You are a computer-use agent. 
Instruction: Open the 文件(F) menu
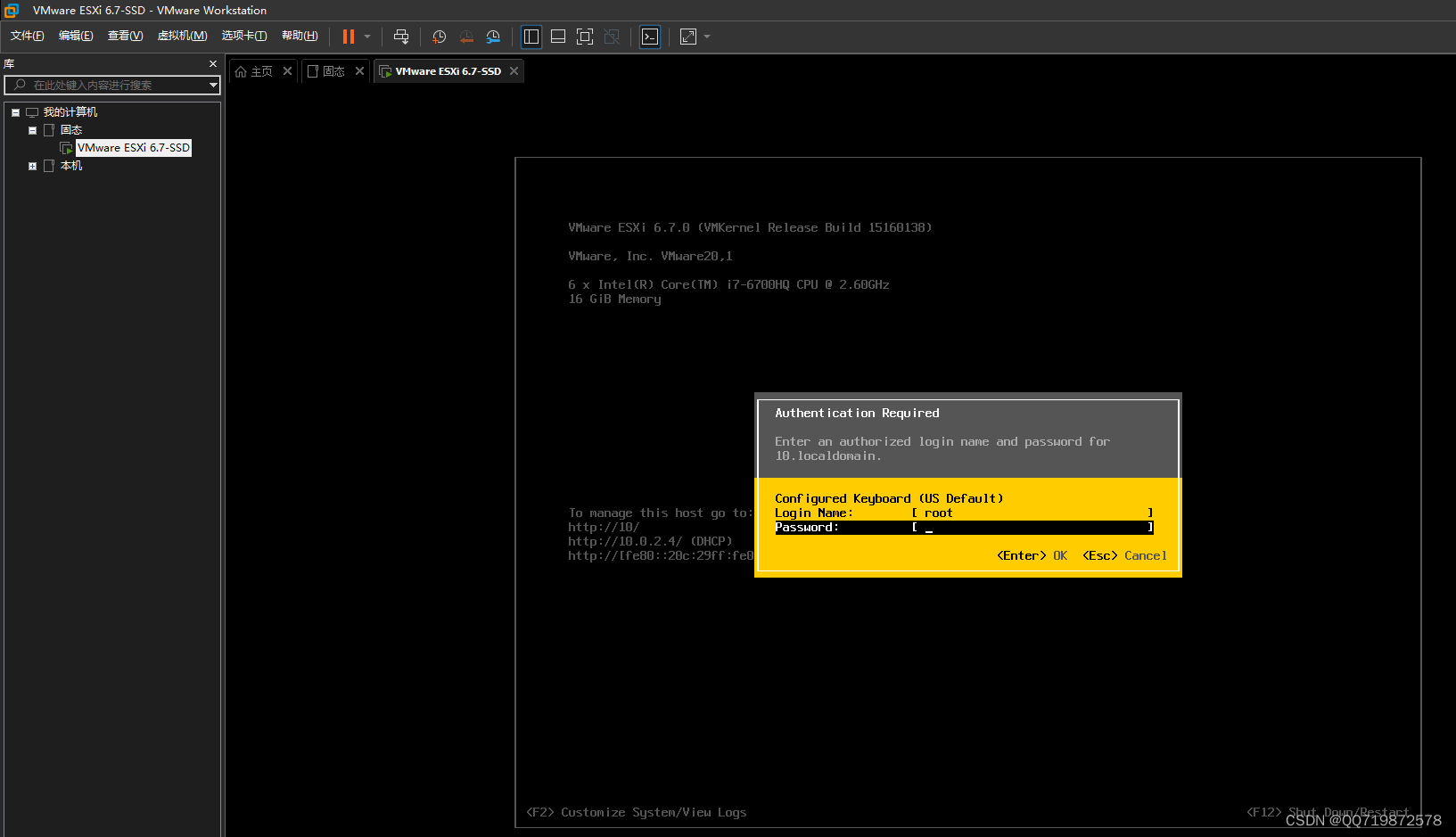(x=28, y=36)
